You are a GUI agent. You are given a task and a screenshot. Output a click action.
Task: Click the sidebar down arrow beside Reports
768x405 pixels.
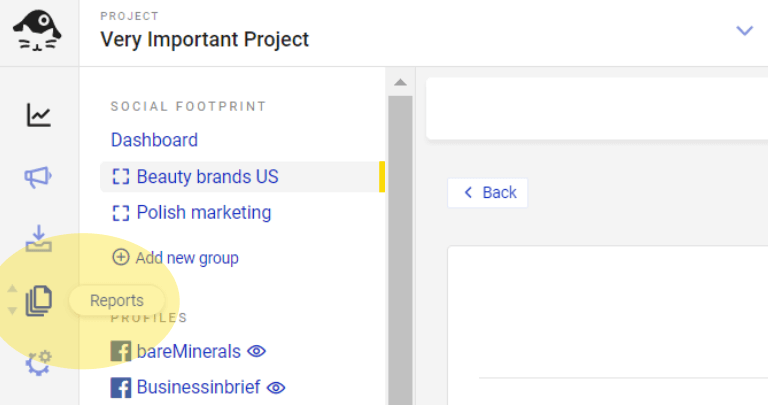(x=12, y=311)
